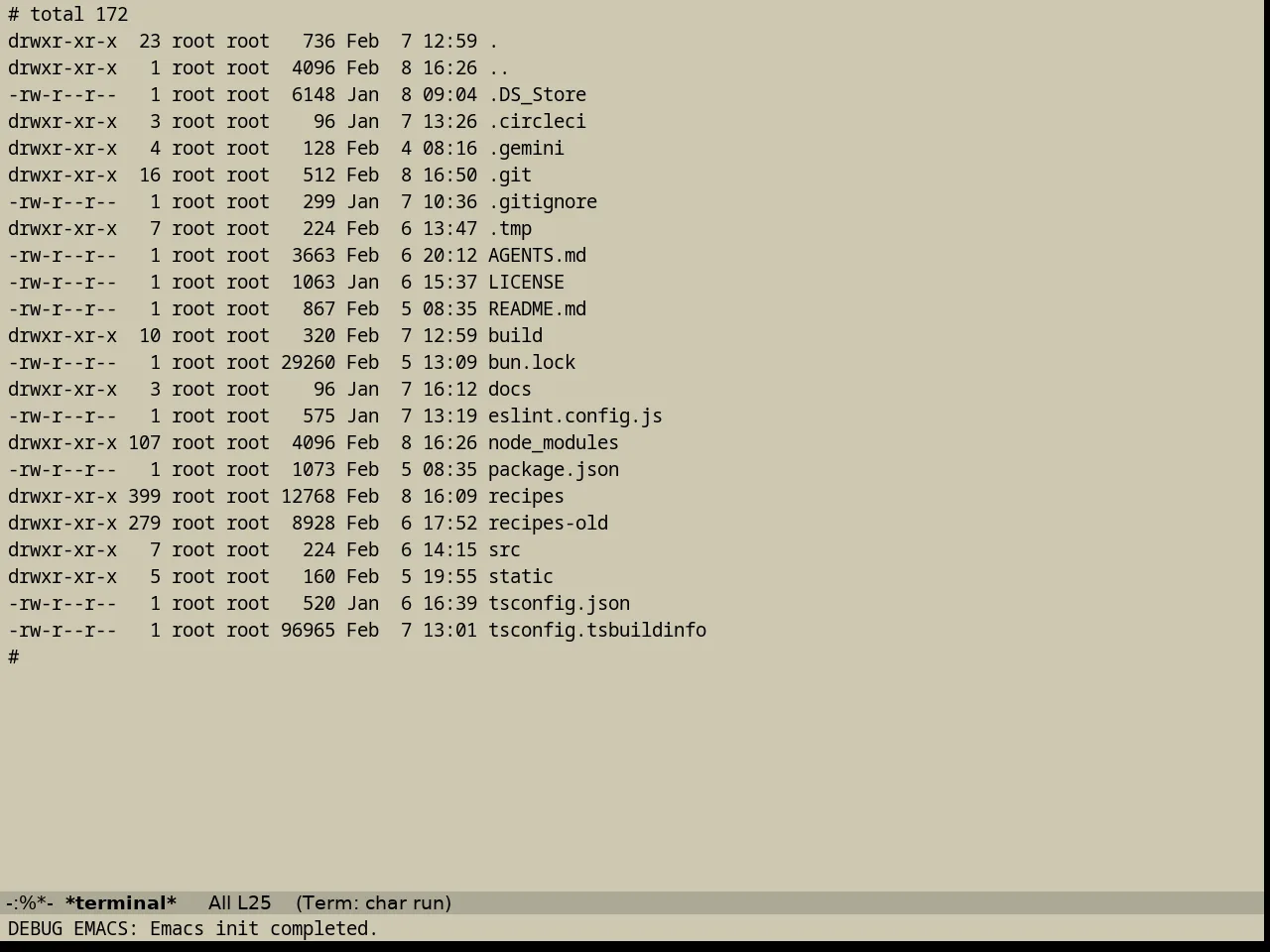Select README.md file name

(x=537, y=309)
